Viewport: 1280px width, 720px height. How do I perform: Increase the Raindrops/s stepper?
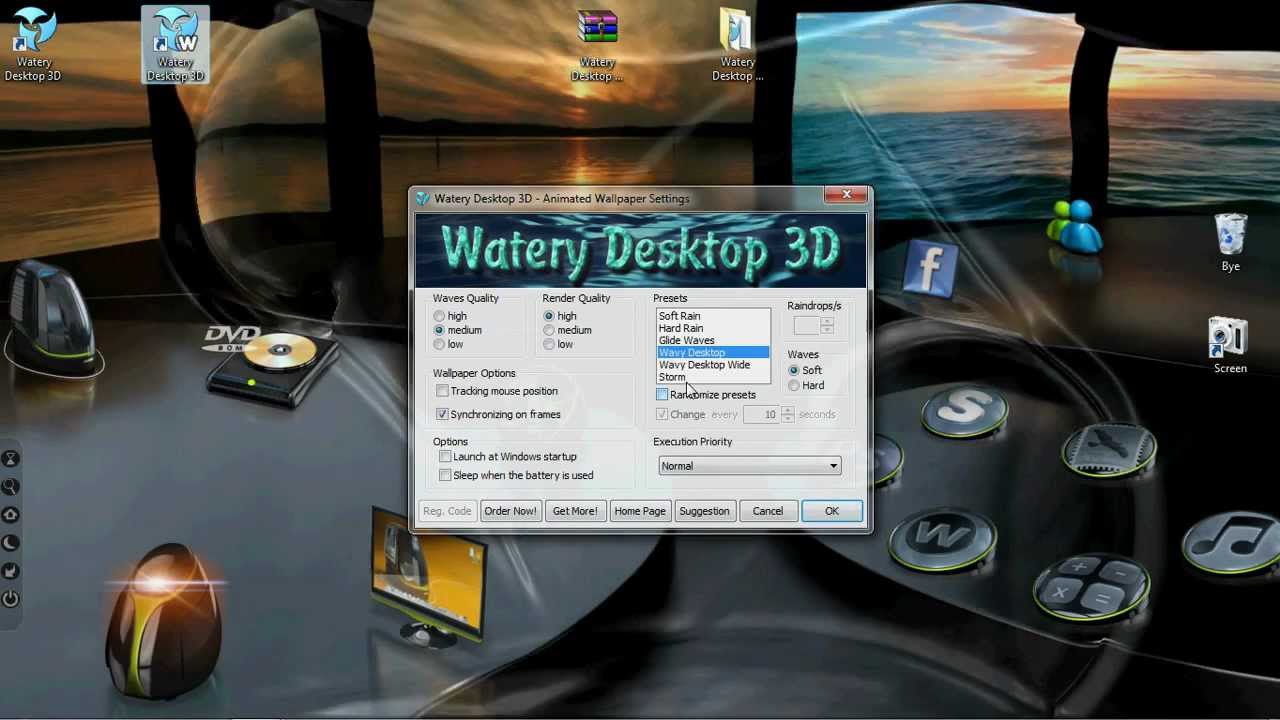[x=827, y=321]
